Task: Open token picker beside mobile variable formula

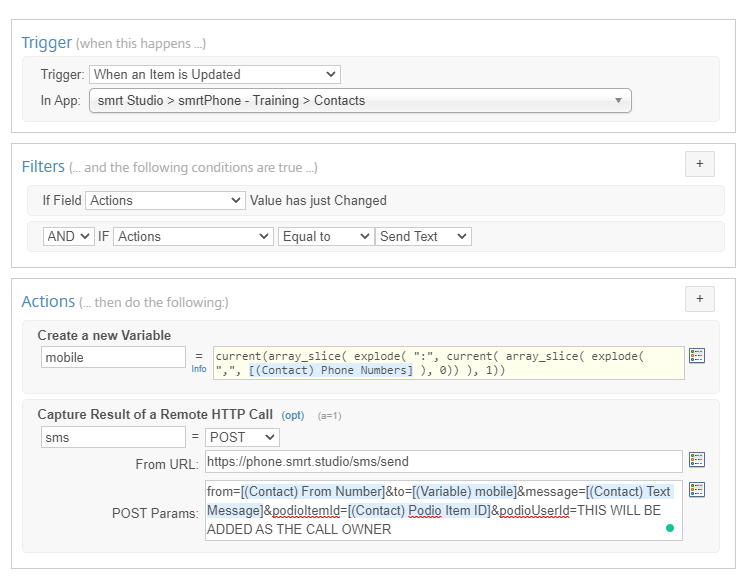Action: coord(697,356)
